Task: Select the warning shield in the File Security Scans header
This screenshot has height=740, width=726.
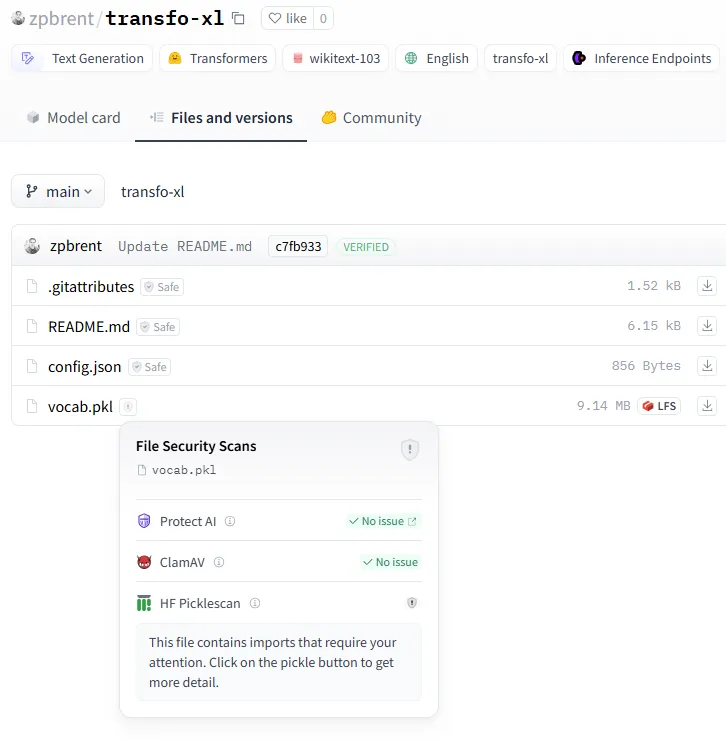Action: point(410,449)
